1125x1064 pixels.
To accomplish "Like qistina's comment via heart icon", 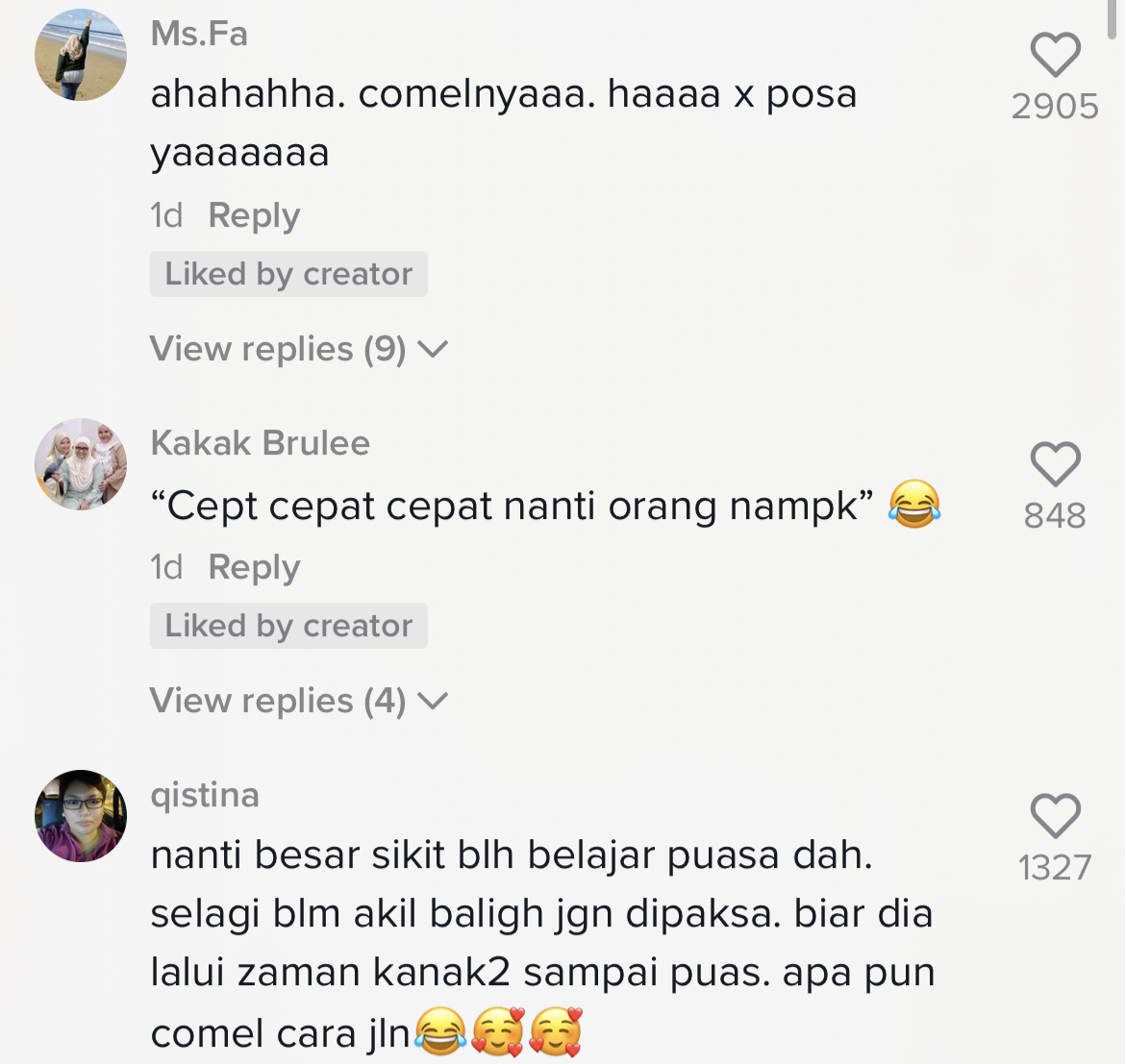I will pyautogui.click(x=1056, y=816).
